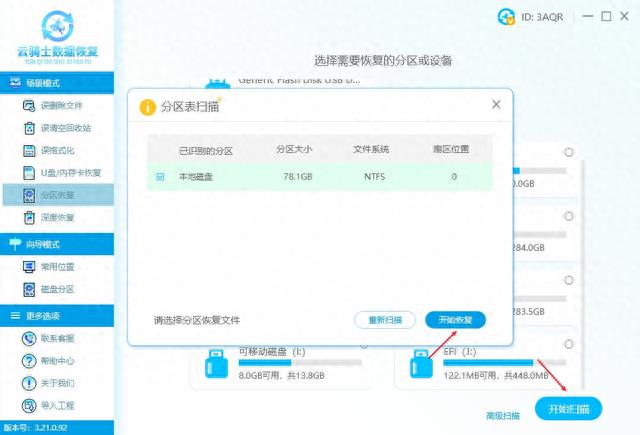Open 磁盘分区 icon
This screenshot has width=640, height=435.
pos(29,289)
